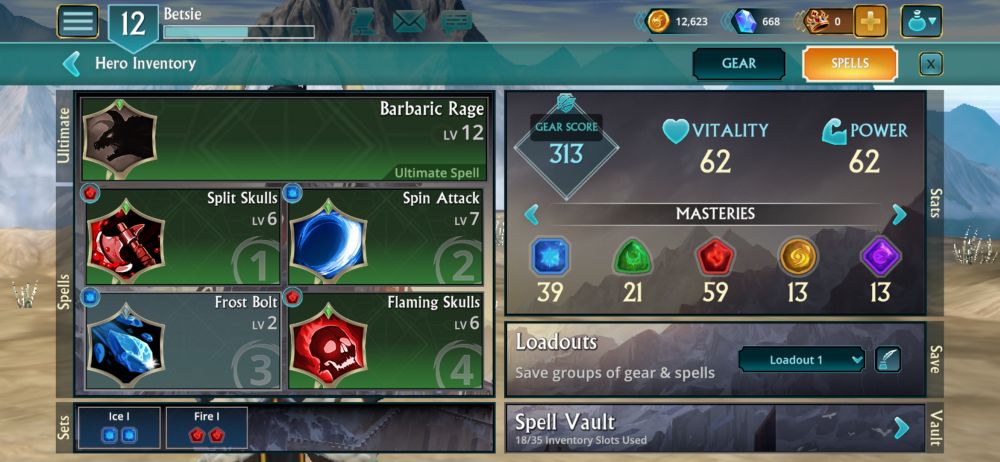Show previous masteries page arrow
Screen dimensions: 1000x462
pyautogui.click(x=531, y=214)
